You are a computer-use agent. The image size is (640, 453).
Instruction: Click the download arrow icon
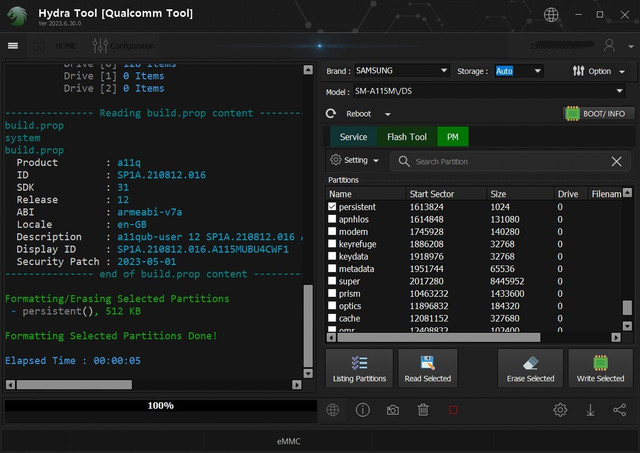[x=590, y=410]
